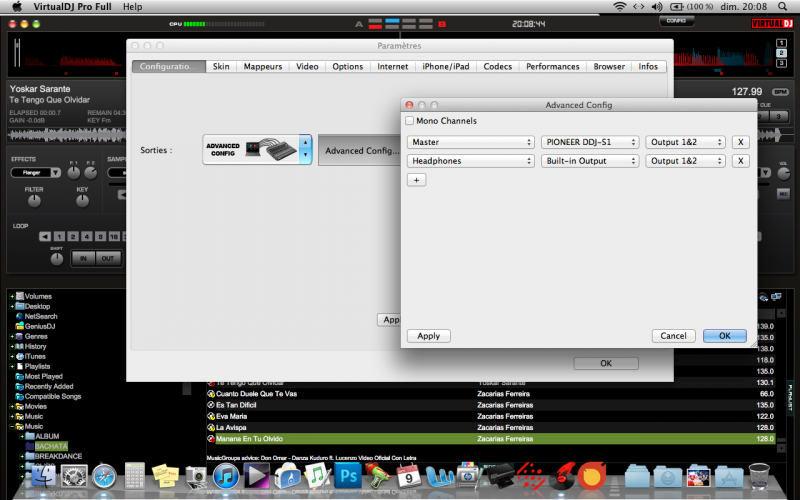
Task: Toggle the Mono Channels checkbox
Action: 409,121
